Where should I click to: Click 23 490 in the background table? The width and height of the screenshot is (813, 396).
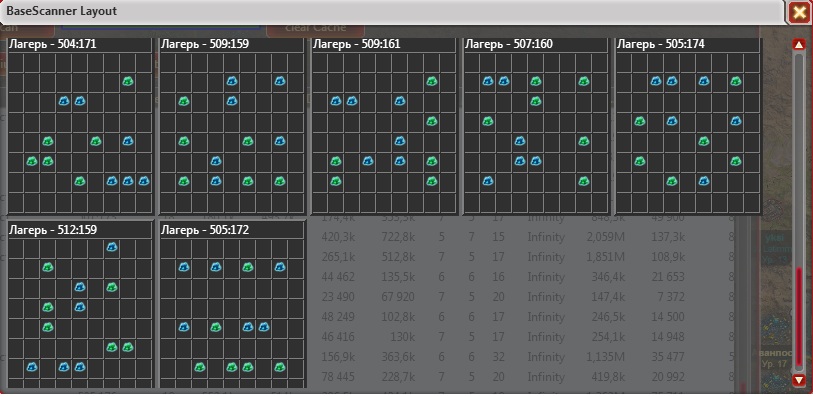[338, 298]
